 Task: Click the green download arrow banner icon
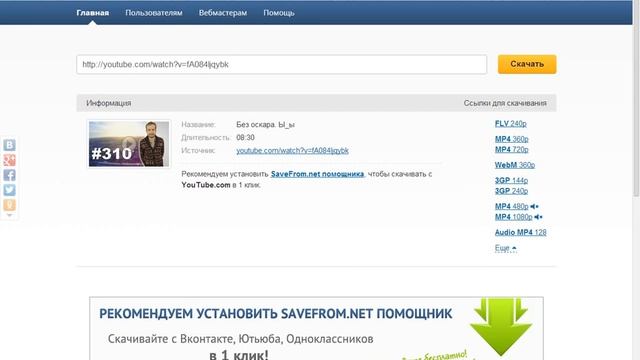[x=501, y=327]
